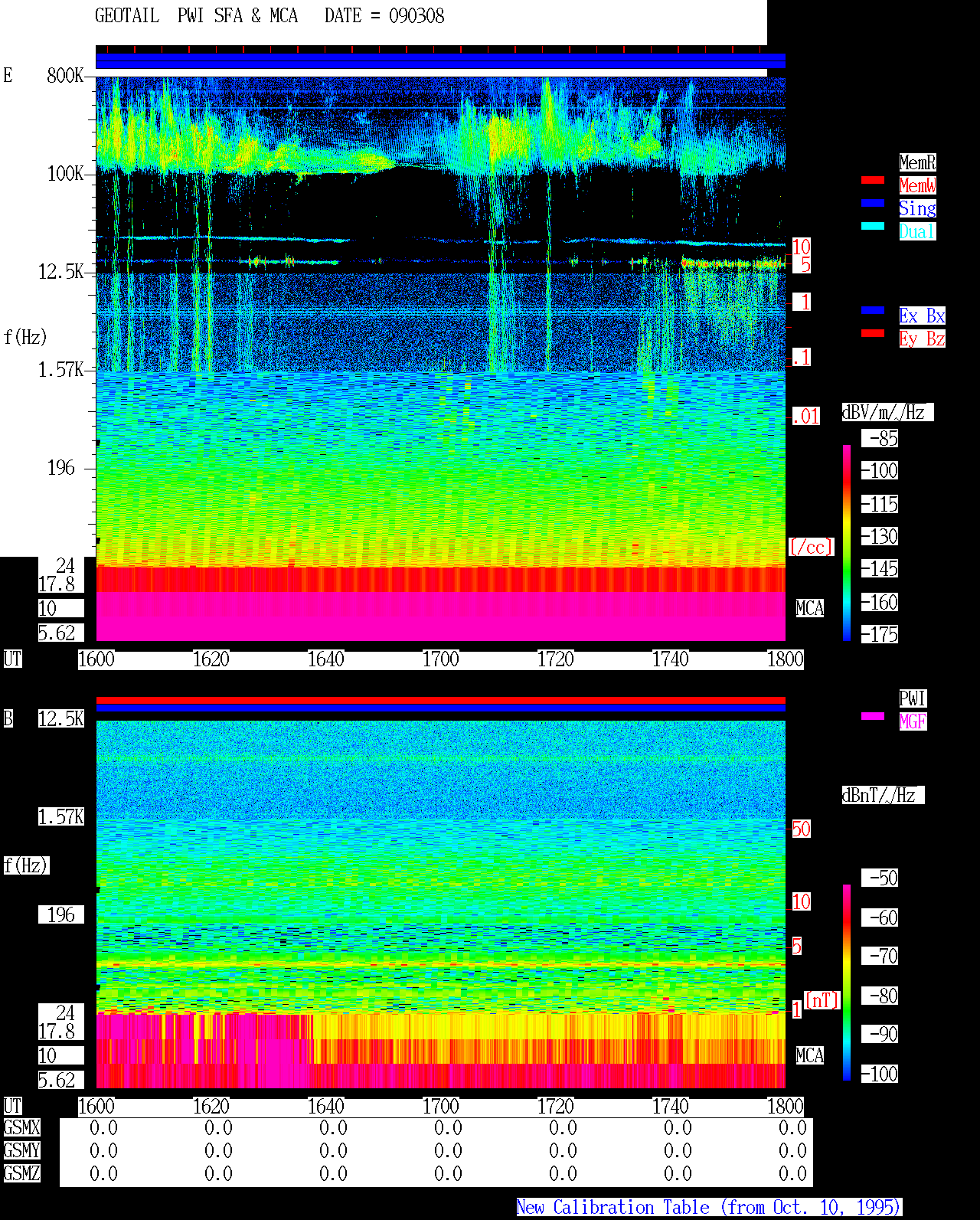
Task: Click the red [nT] axis label
Action: pyautogui.click(x=822, y=1000)
